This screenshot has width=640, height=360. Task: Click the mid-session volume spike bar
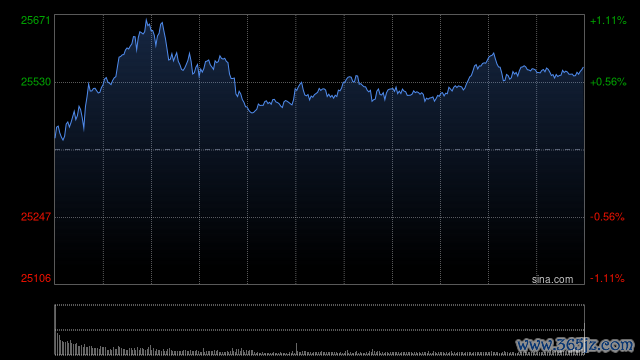(296, 349)
